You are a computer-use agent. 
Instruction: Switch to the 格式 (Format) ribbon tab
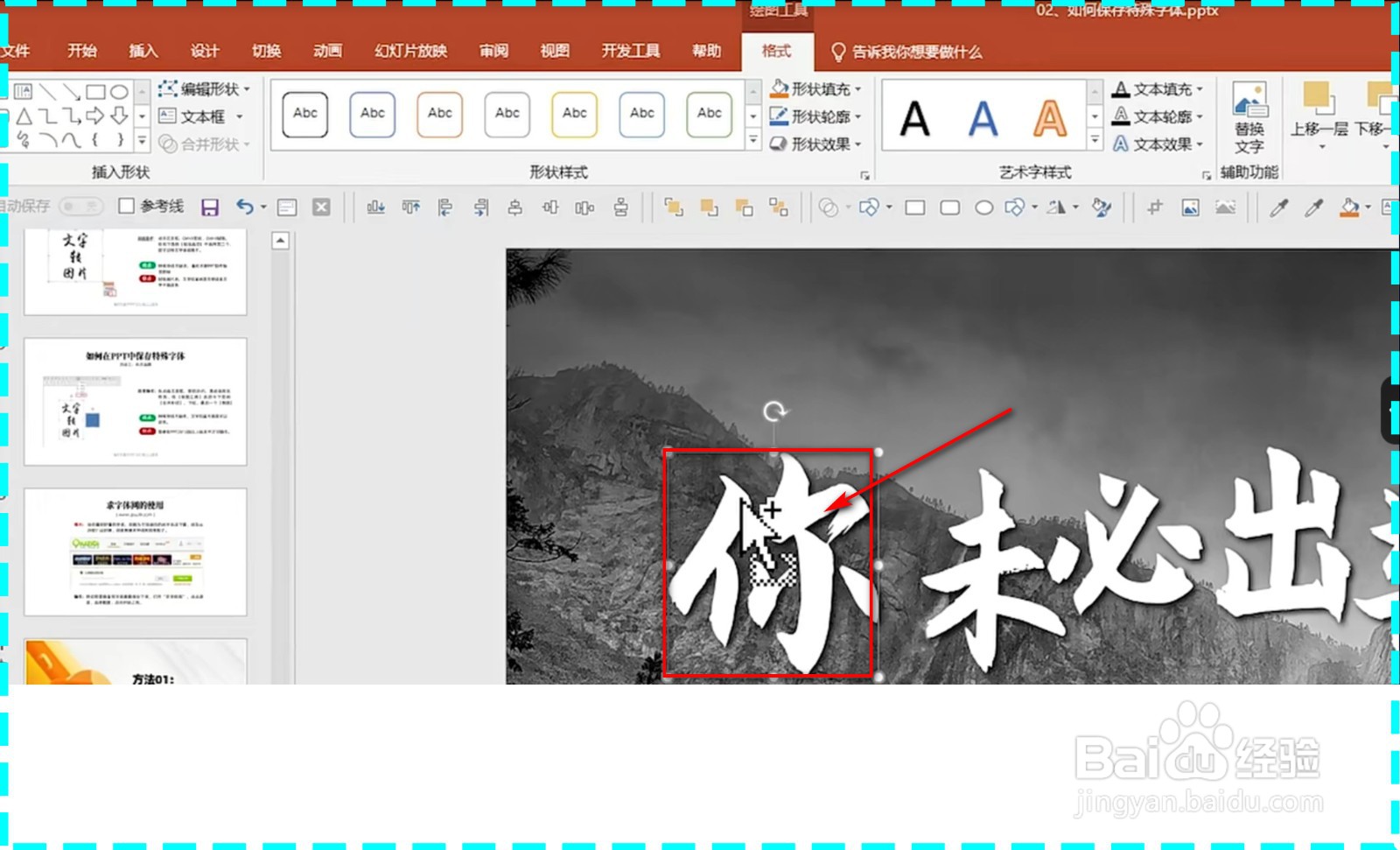(x=777, y=52)
